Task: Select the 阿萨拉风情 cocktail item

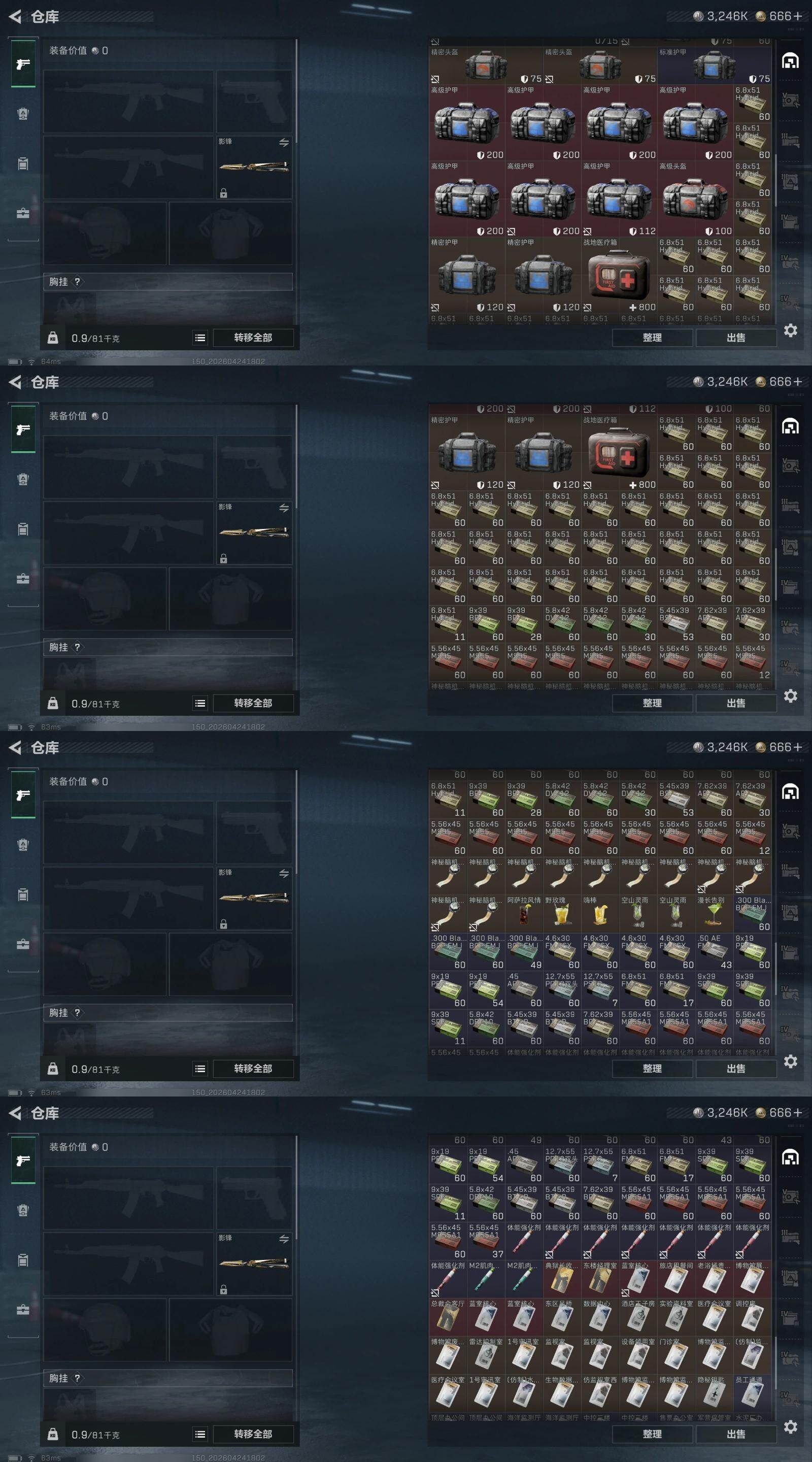Action: pos(524,914)
